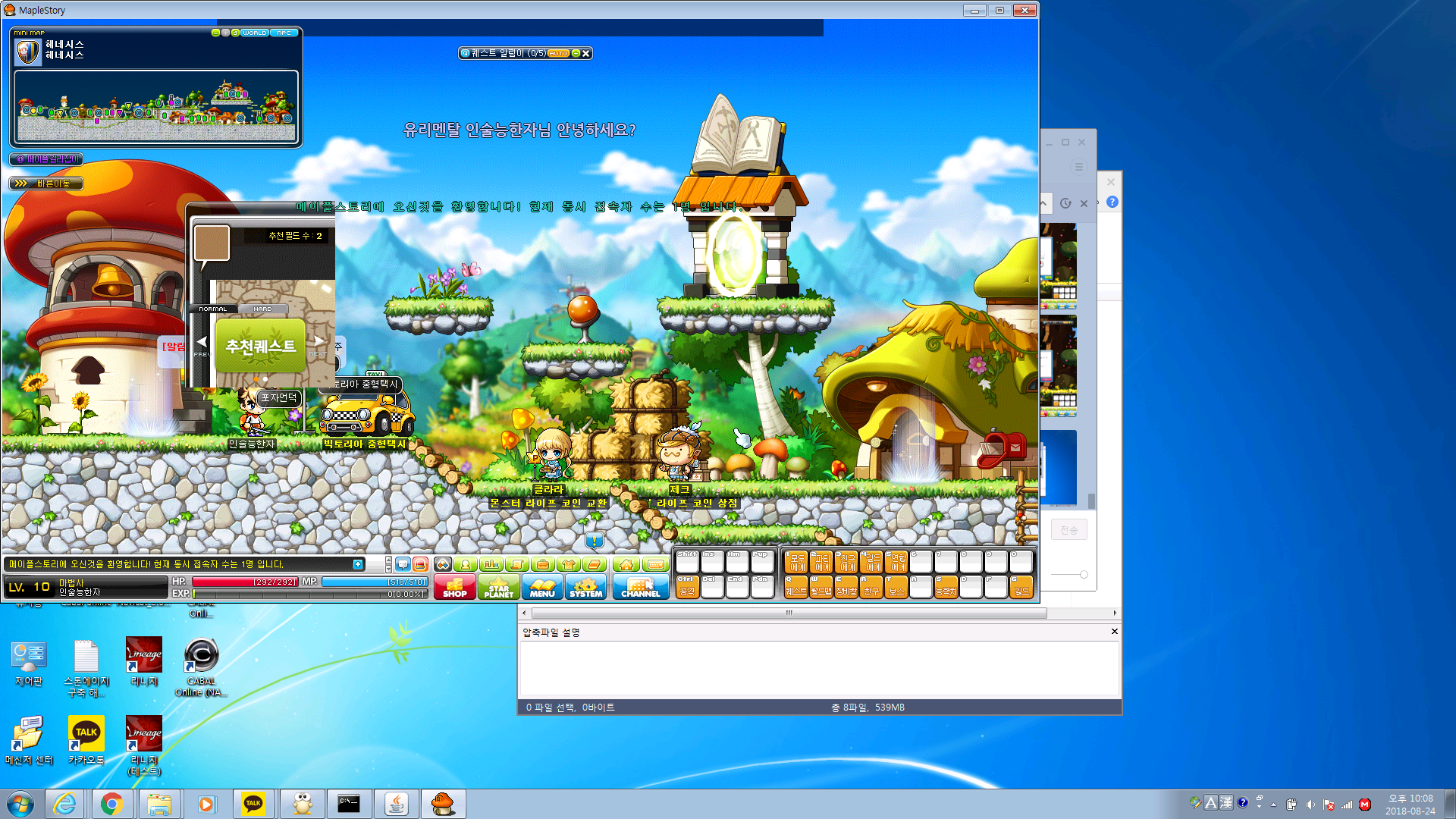Expand the chat log plus button
The height and width of the screenshot is (819, 1456).
pos(357,564)
